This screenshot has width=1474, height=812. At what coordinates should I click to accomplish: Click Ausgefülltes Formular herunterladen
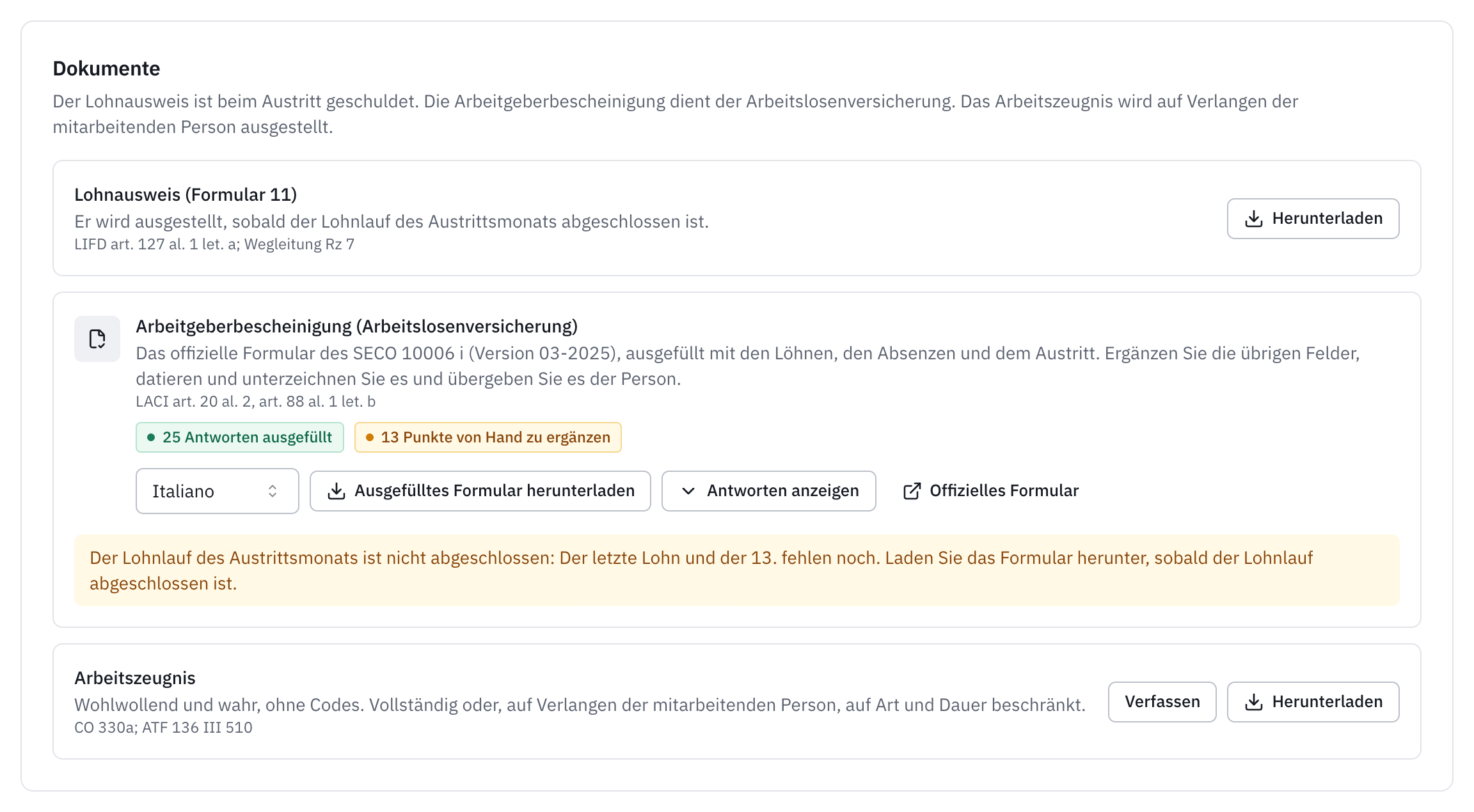point(480,491)
